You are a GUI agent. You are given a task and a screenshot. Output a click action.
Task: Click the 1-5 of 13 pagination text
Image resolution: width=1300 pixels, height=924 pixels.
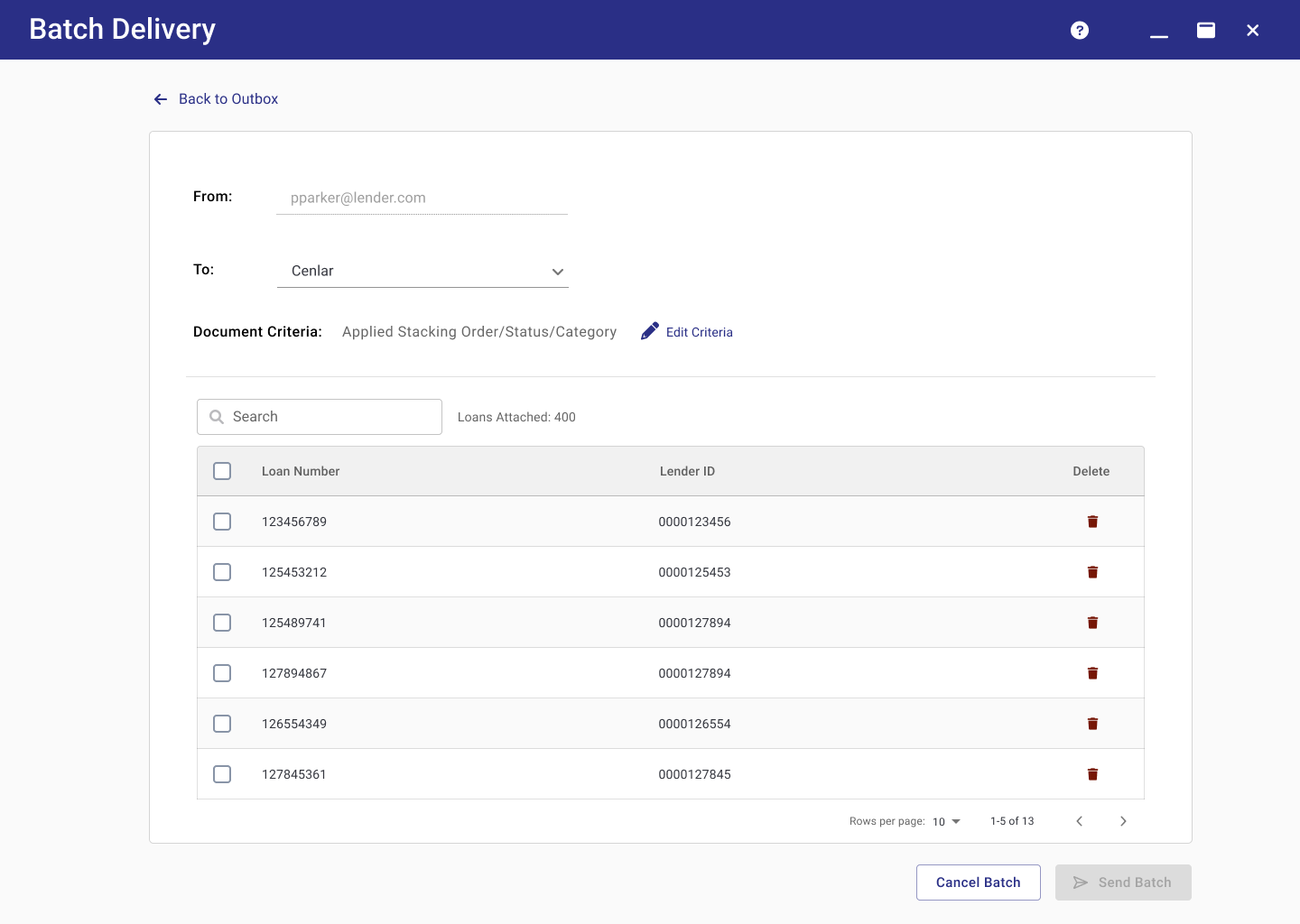1012,821
